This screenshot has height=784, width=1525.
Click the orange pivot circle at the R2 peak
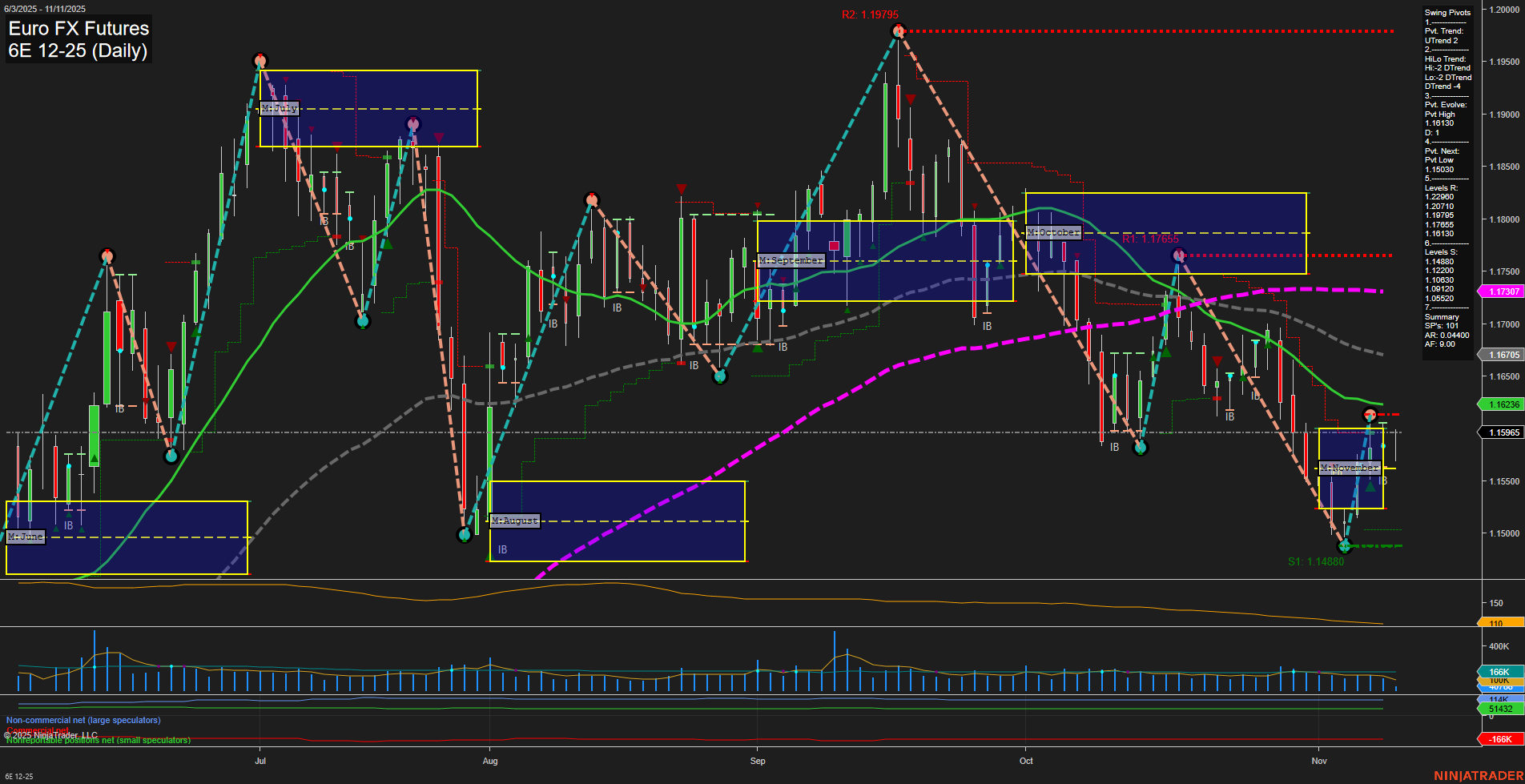(897, 30)
